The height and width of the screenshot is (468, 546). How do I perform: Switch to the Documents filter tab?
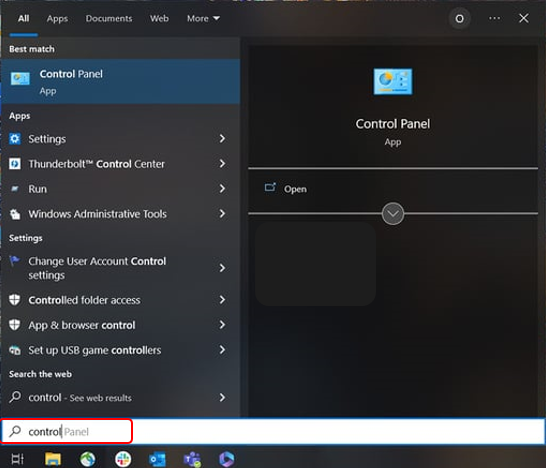click(109, 18)
